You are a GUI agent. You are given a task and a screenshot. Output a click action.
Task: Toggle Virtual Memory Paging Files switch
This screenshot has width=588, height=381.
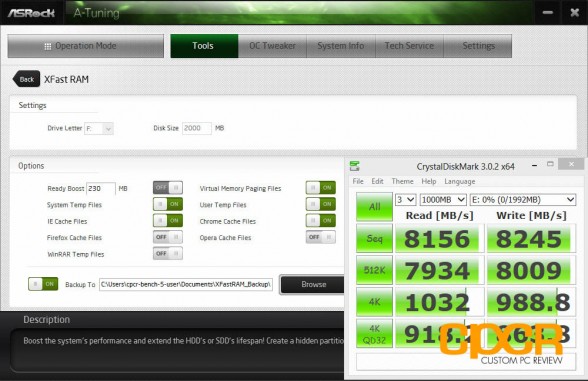pyautogui.click(x=321, y=188)
